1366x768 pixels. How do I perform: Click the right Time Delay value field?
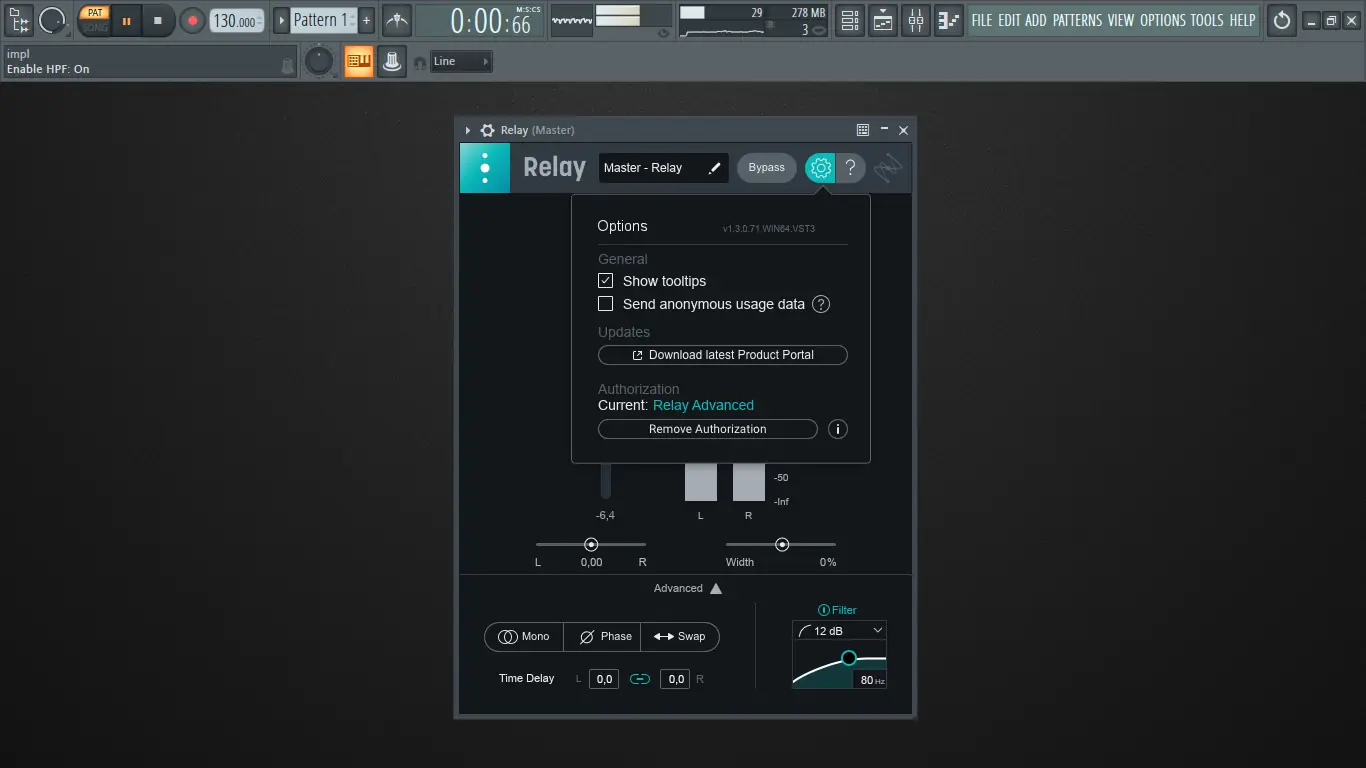point(676,679)
